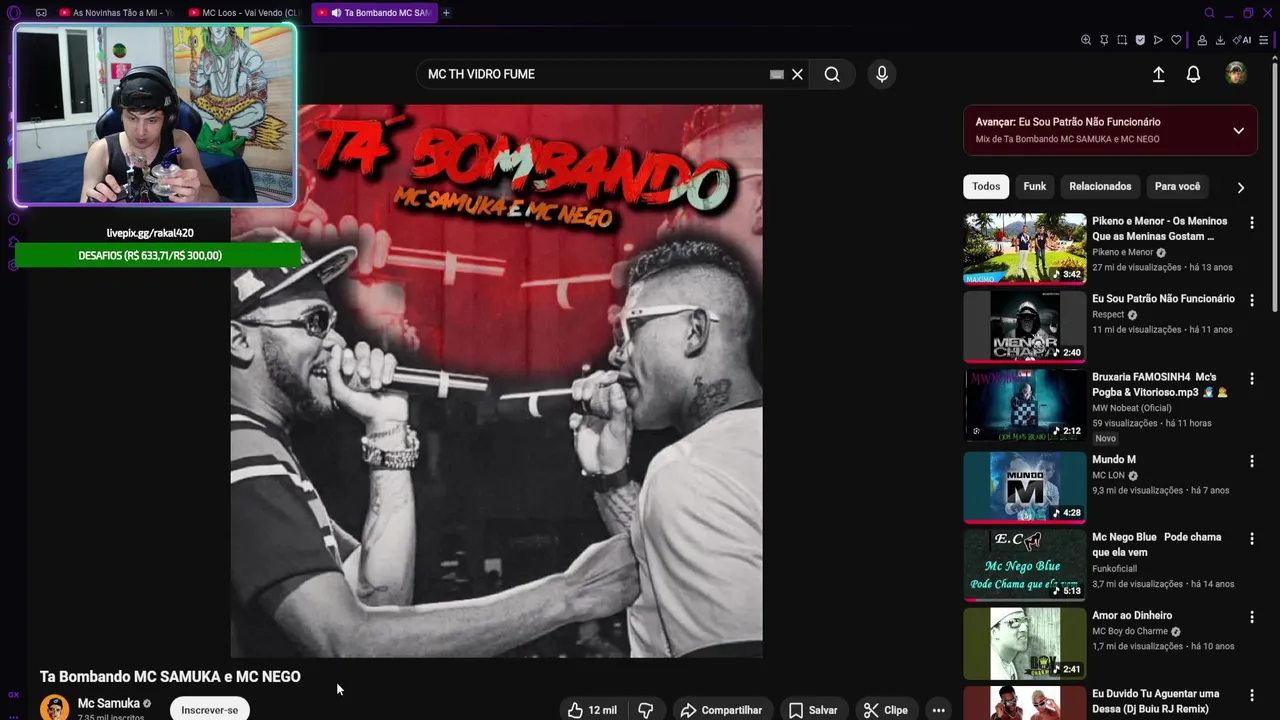The height and width of the screenshot is (720, 1280).
Task: Open the Mc Samuka channel name link
Action: [109, 703]
